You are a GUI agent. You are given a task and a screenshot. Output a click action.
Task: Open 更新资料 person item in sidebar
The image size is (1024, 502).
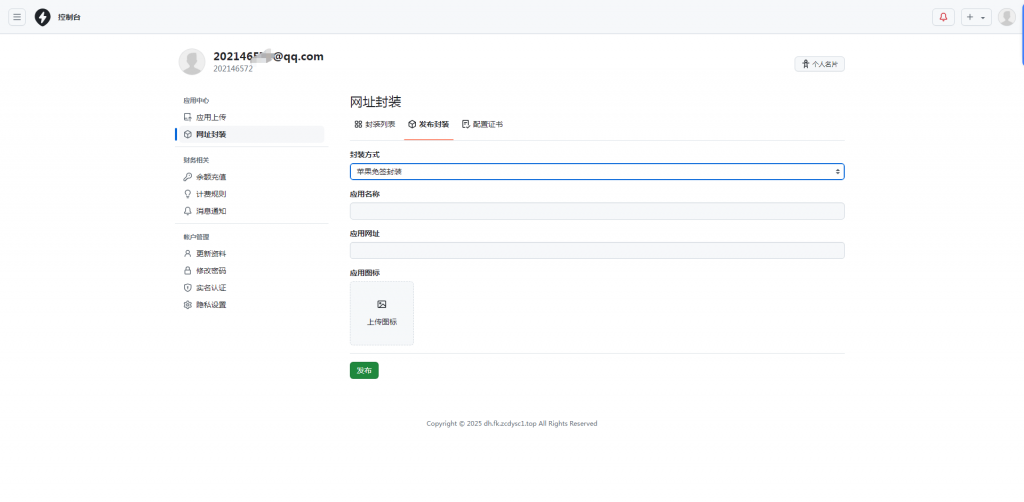pyautogui.click(x=249, y=253)
